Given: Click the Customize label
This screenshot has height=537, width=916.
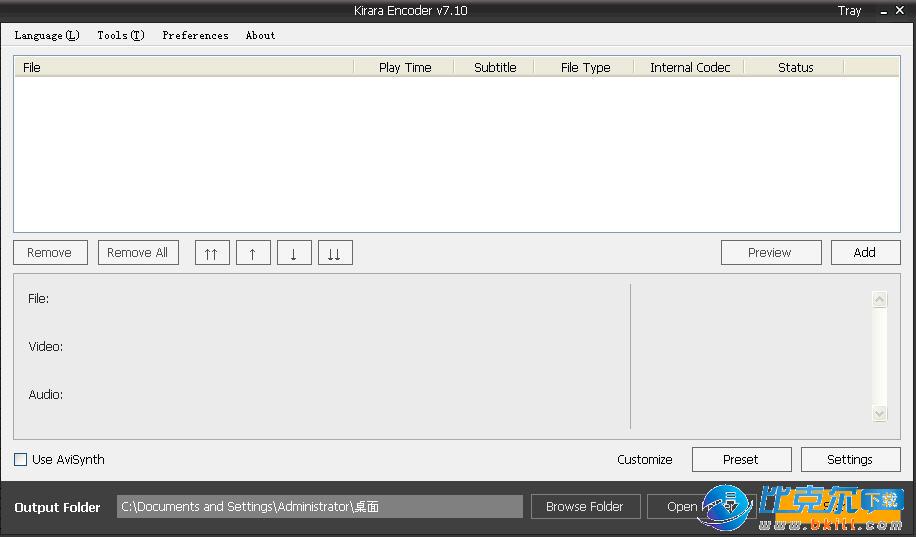Looking at the screenshot, I should (644, 459).
